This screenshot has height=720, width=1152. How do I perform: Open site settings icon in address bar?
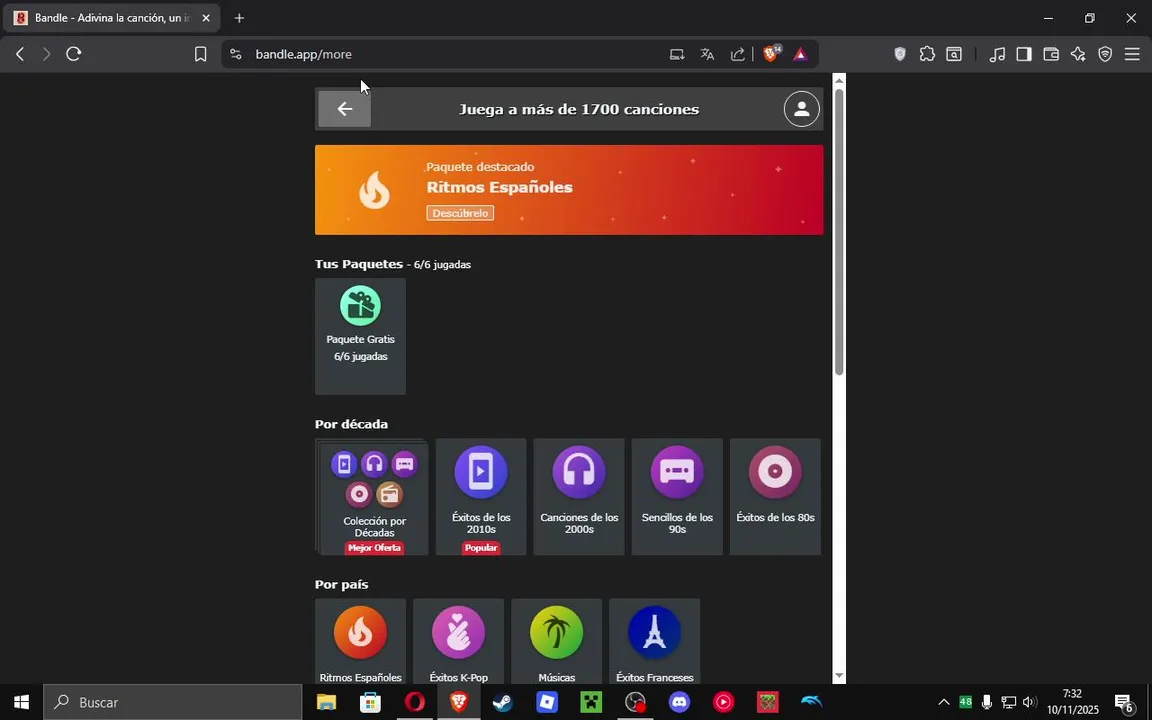pyautogui.click(x=235, y=54)
